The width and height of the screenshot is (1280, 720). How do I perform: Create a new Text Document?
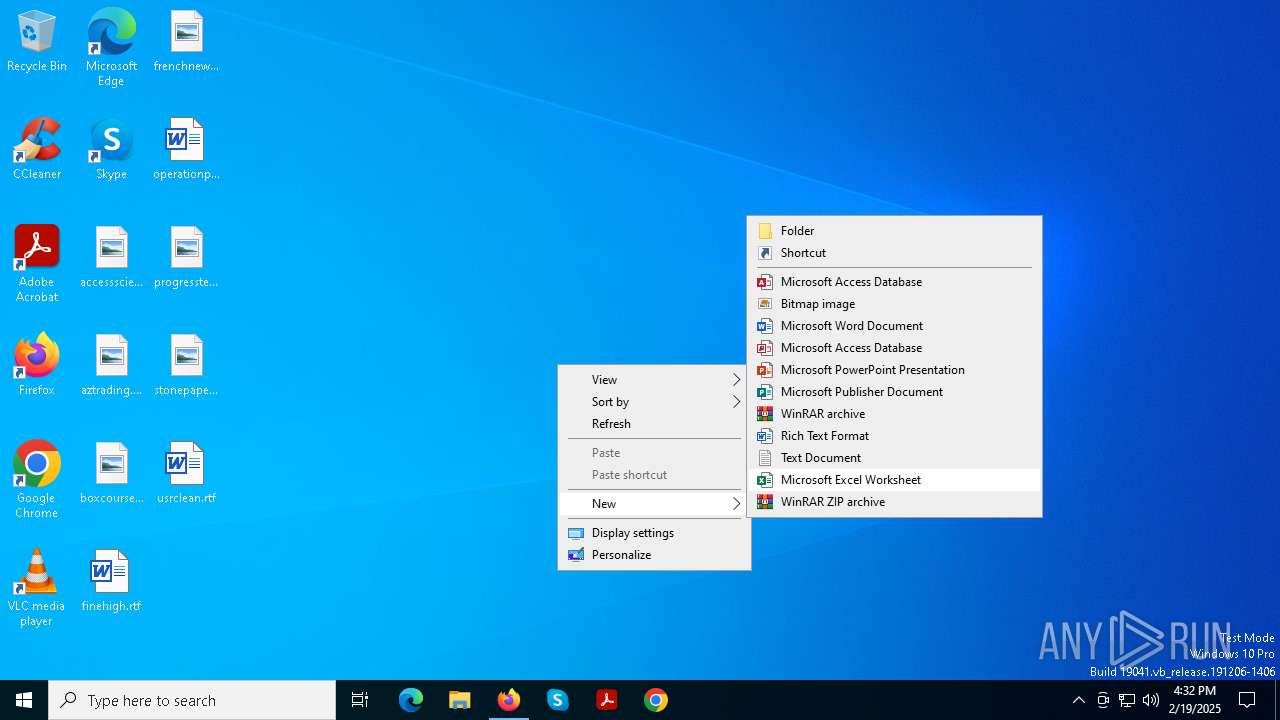pos(894,458)
